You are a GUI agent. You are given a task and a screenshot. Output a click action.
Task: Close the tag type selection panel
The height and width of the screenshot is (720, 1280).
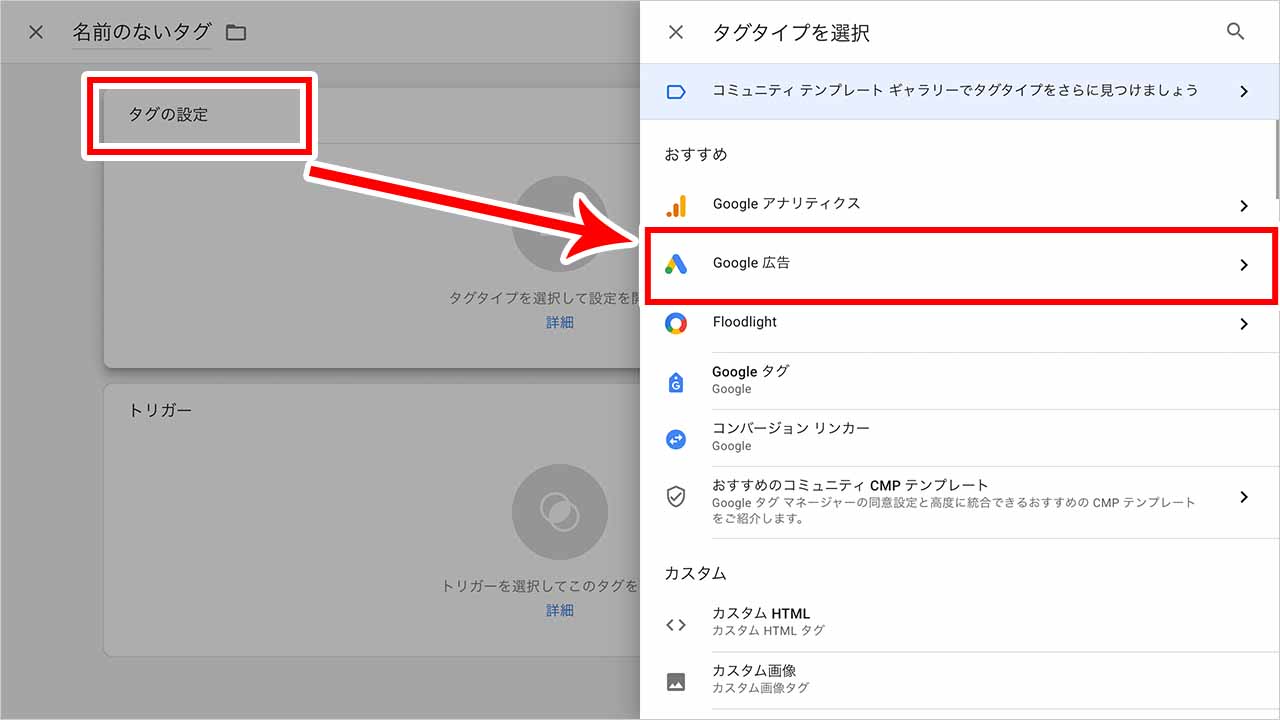click(676, 32)
